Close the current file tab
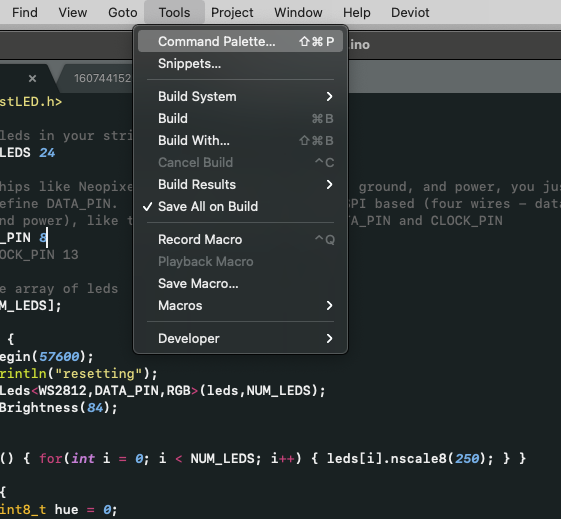The height and width of the screenshot is (519, 561). click(32, 78)
